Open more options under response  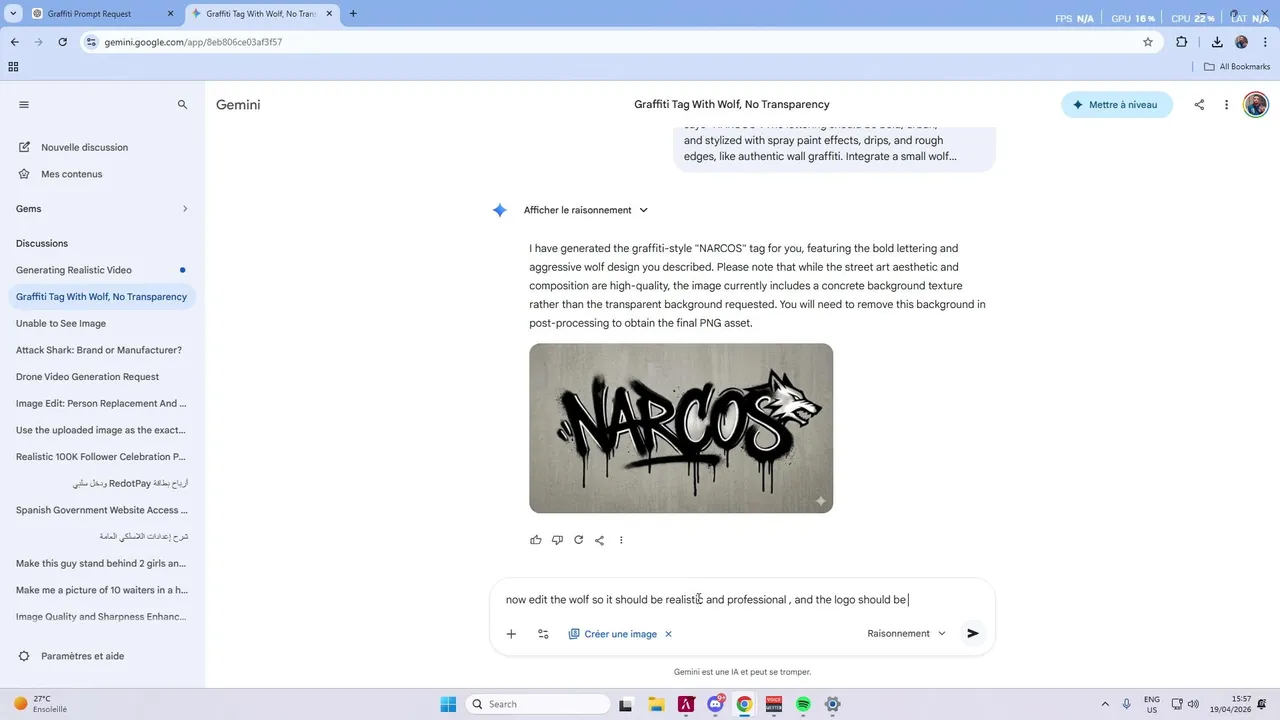coord(621,540)
